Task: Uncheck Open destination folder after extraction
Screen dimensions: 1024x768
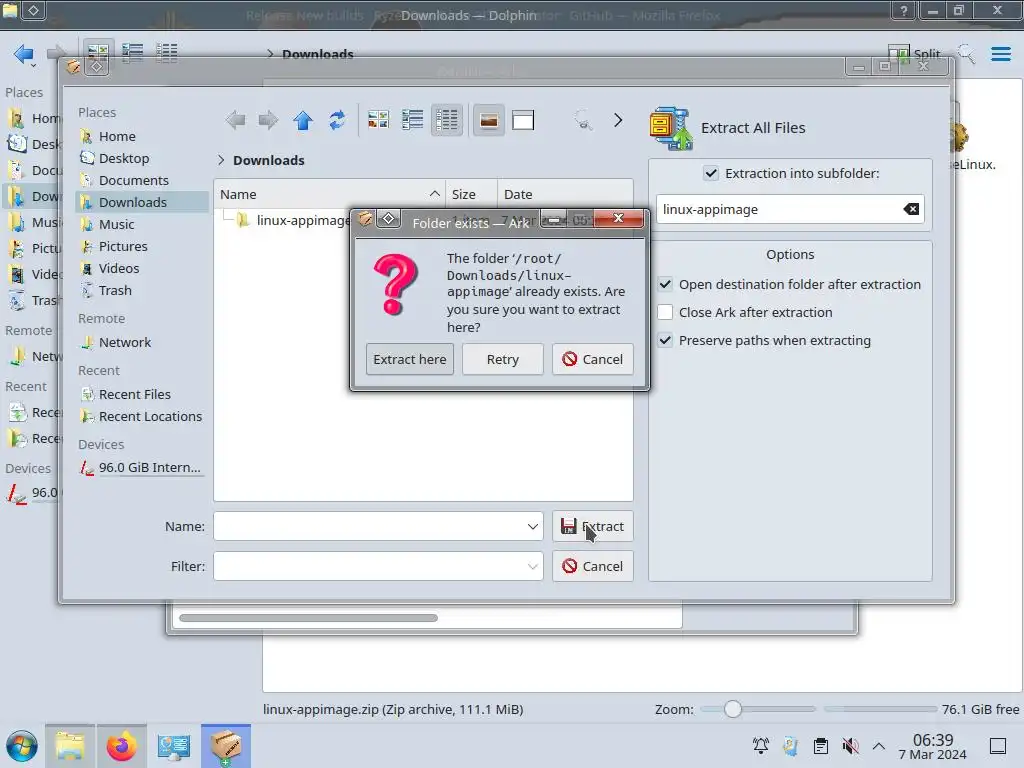Action: [x=665, y=284]
